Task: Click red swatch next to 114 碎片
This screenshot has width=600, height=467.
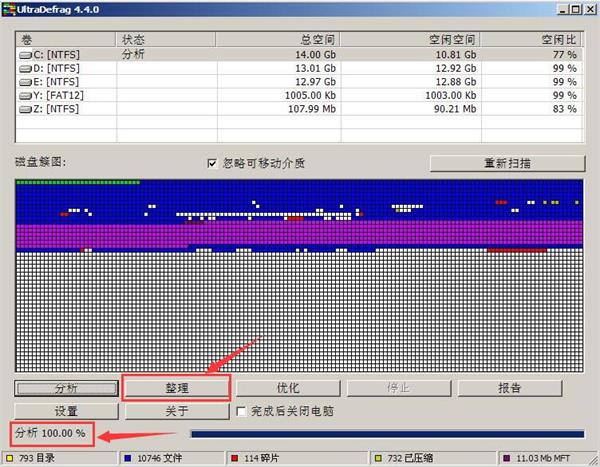Action: coord(235,458)
